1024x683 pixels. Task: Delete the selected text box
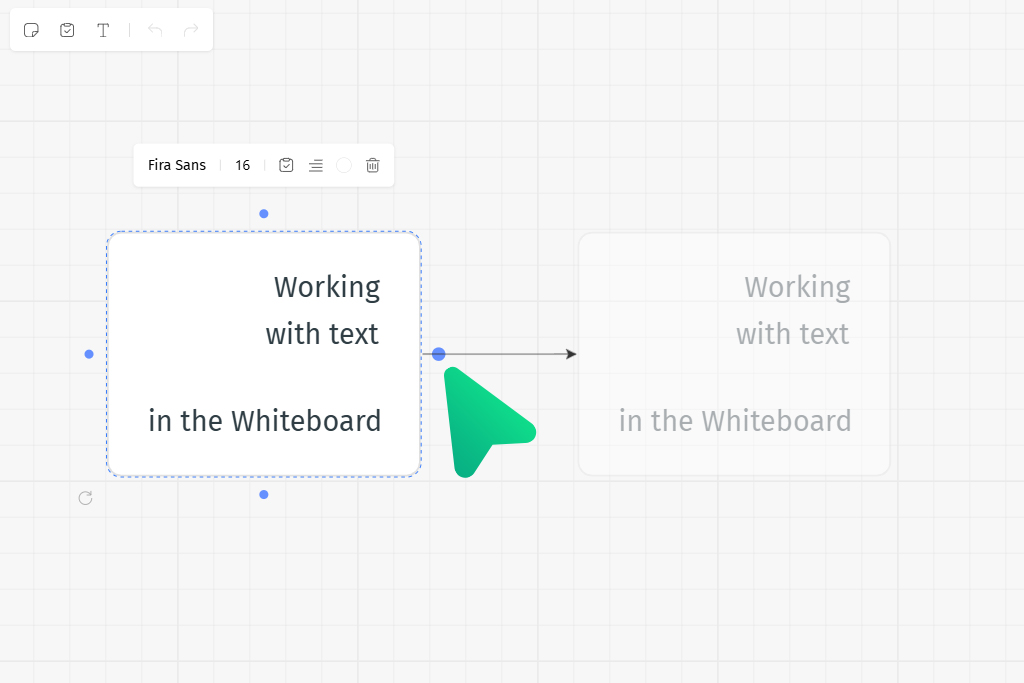pyautogui.click(x=372, y=165)
